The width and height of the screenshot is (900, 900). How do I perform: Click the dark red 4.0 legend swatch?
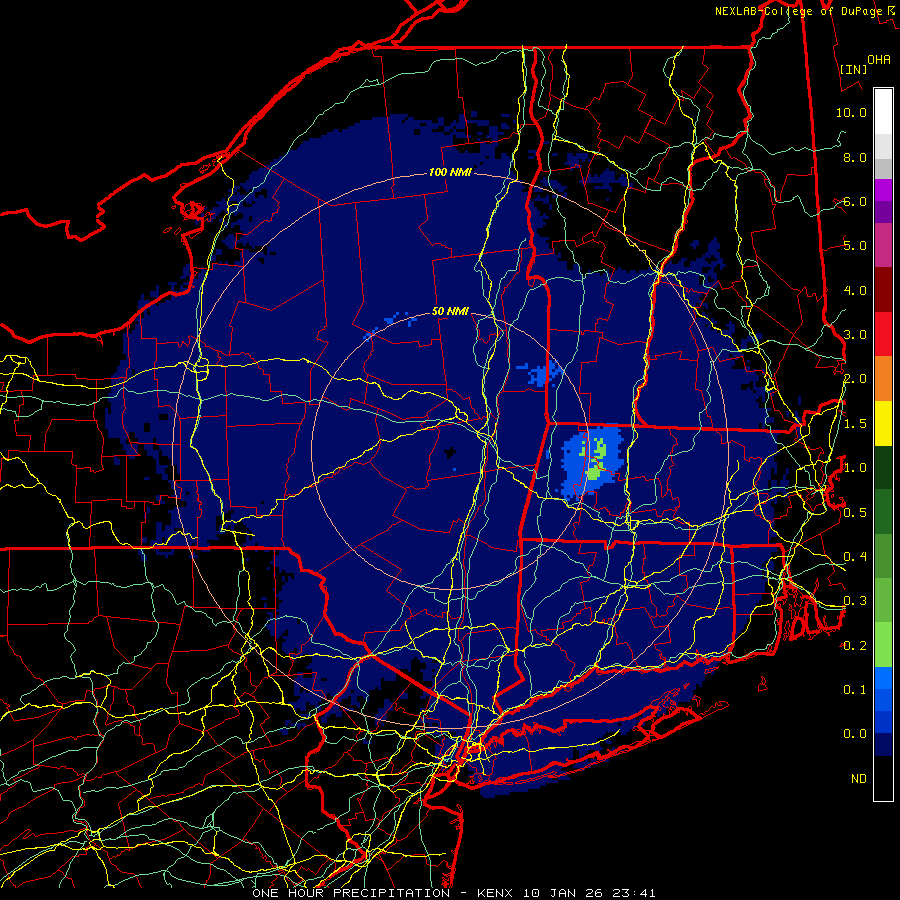point(883,290)
